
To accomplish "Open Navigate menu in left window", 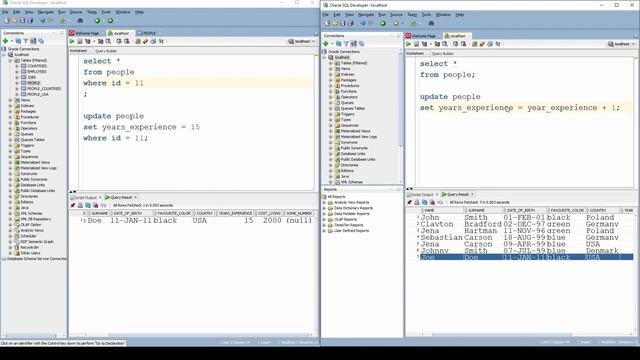I will [46, 12].
